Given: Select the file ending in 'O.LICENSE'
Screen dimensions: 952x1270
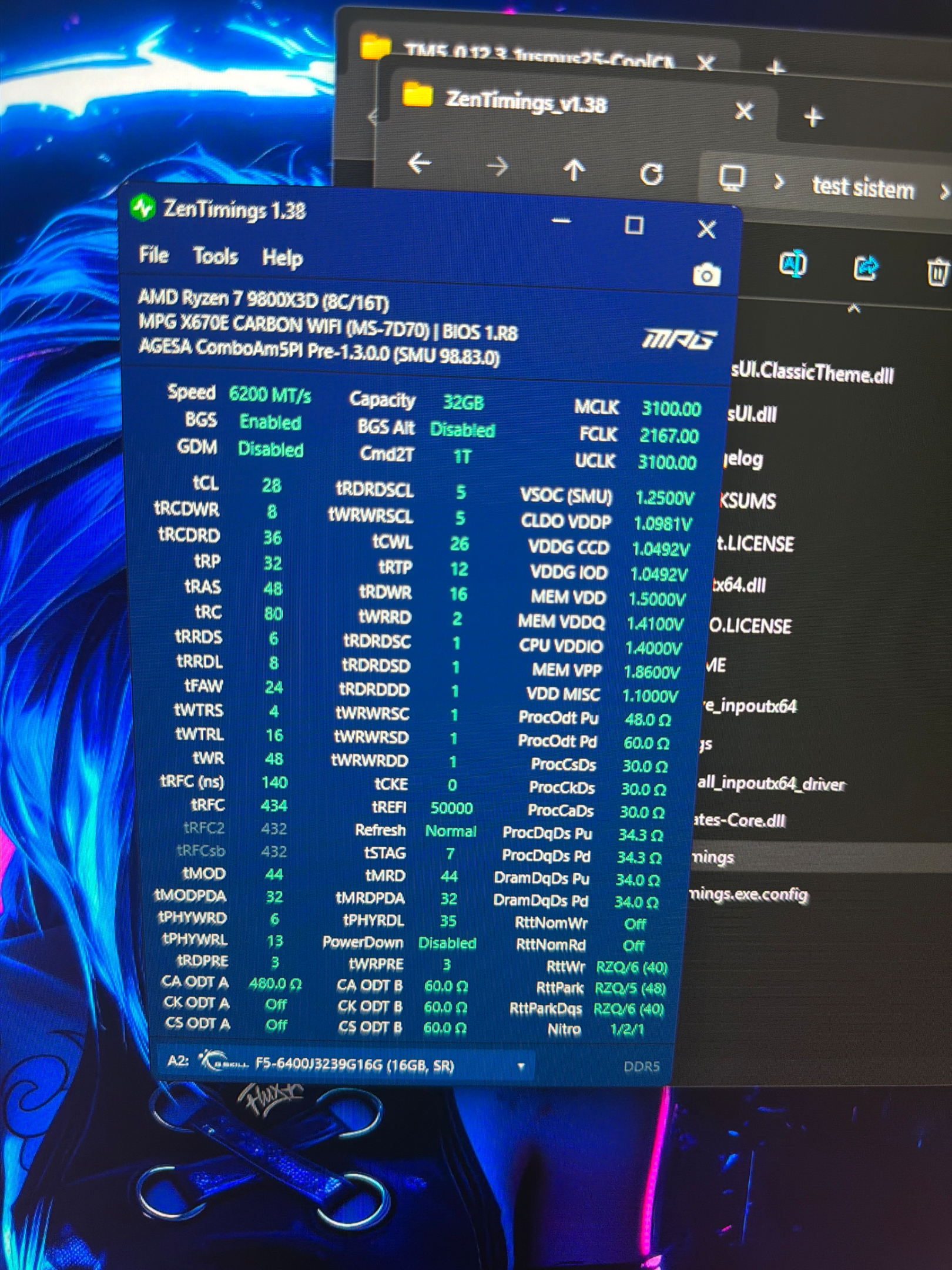Looking at the screenshot, I should tap(750, 626).
